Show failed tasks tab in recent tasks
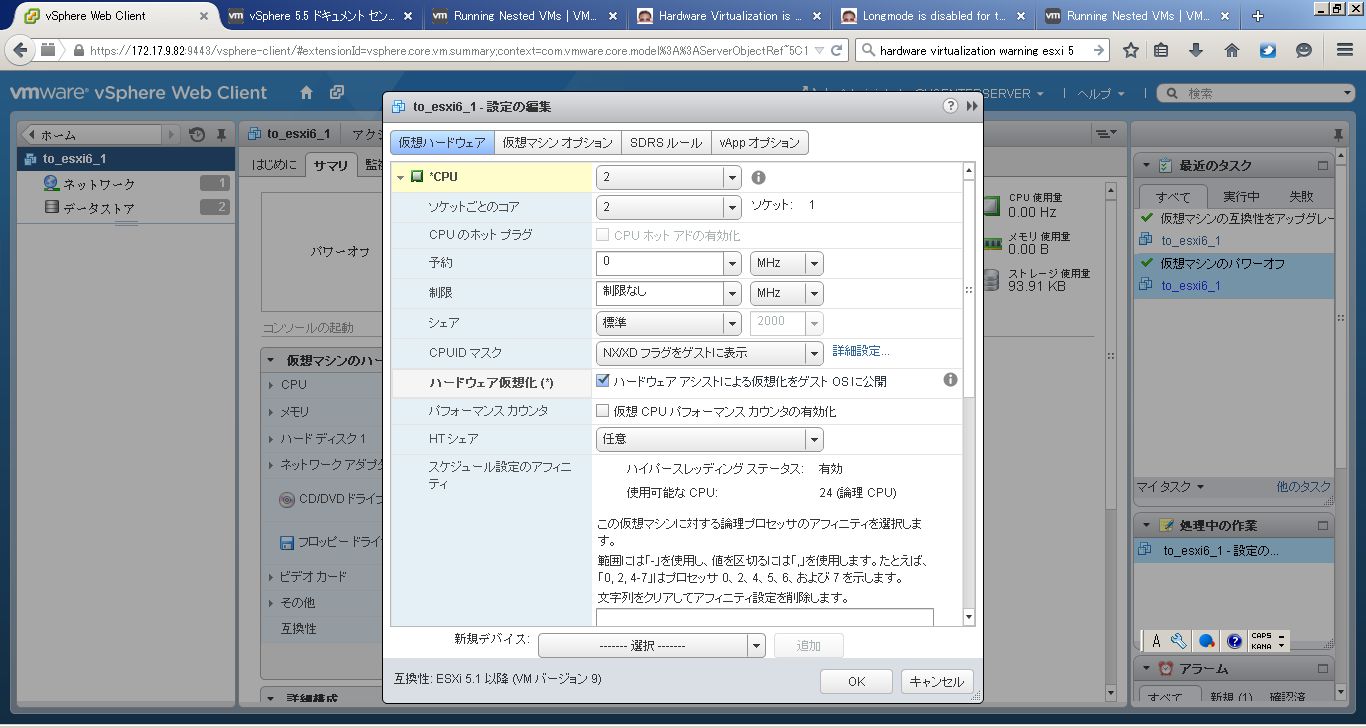This screenshot has height=728, width=1366. pos(1301,196)
